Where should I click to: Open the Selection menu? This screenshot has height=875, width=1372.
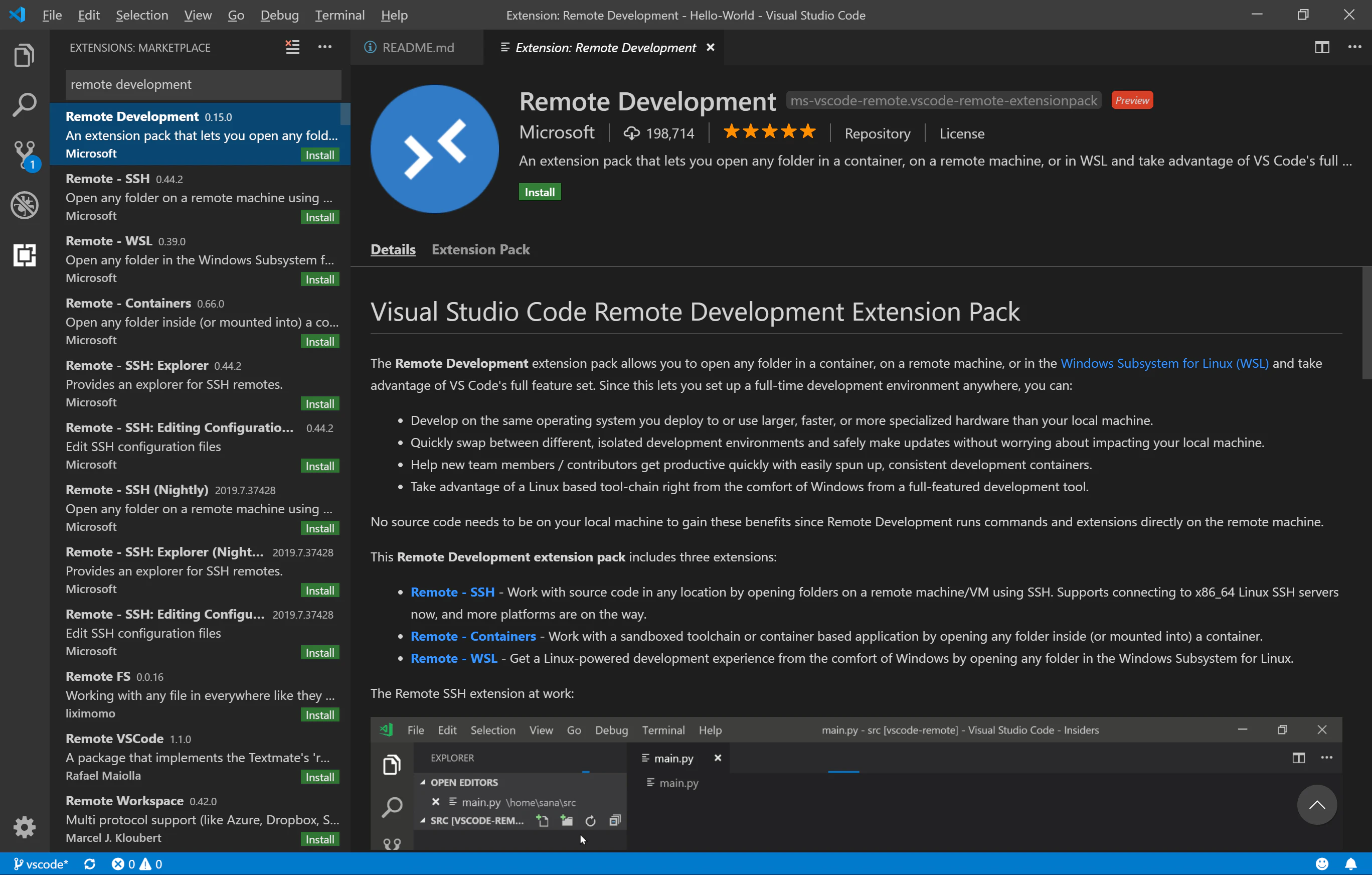tap(142, 15)
